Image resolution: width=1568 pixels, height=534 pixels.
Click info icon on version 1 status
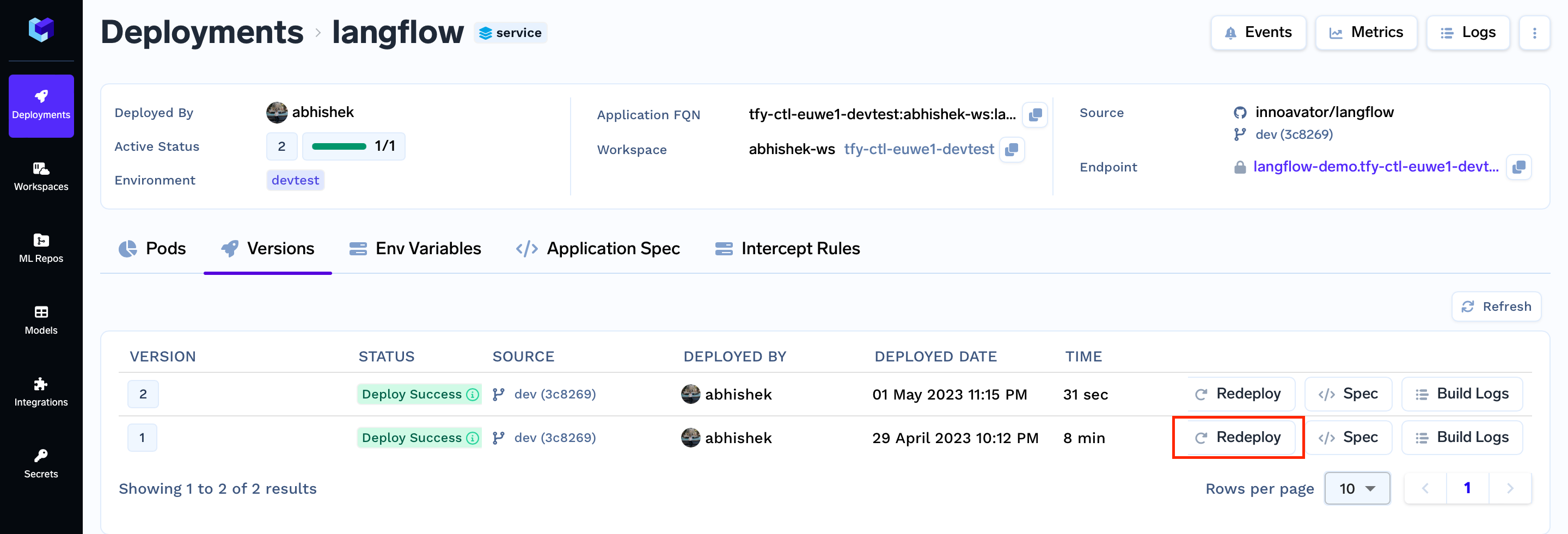pyautogui.click(x=473, y=438)
